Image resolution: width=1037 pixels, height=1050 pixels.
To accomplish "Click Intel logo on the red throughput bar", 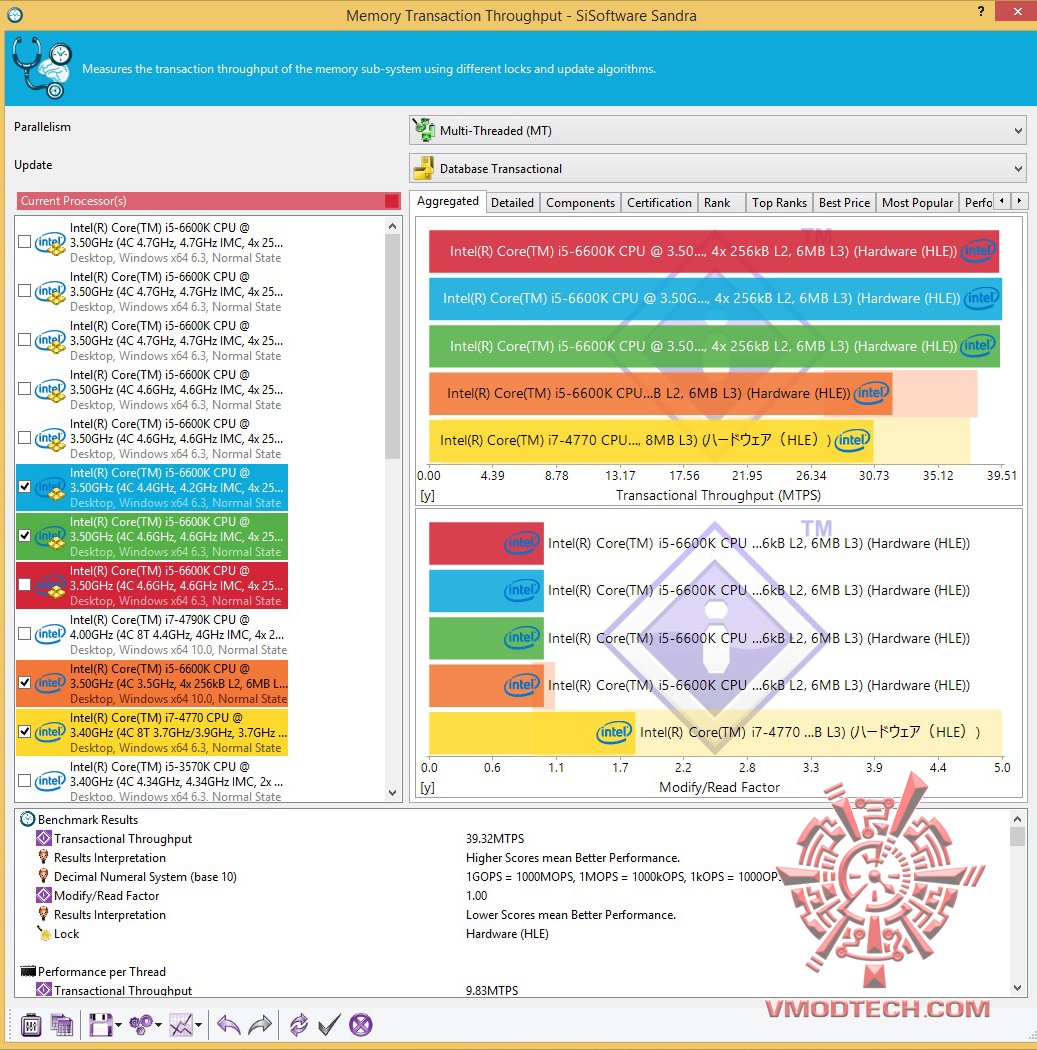I will coord(978,251).
